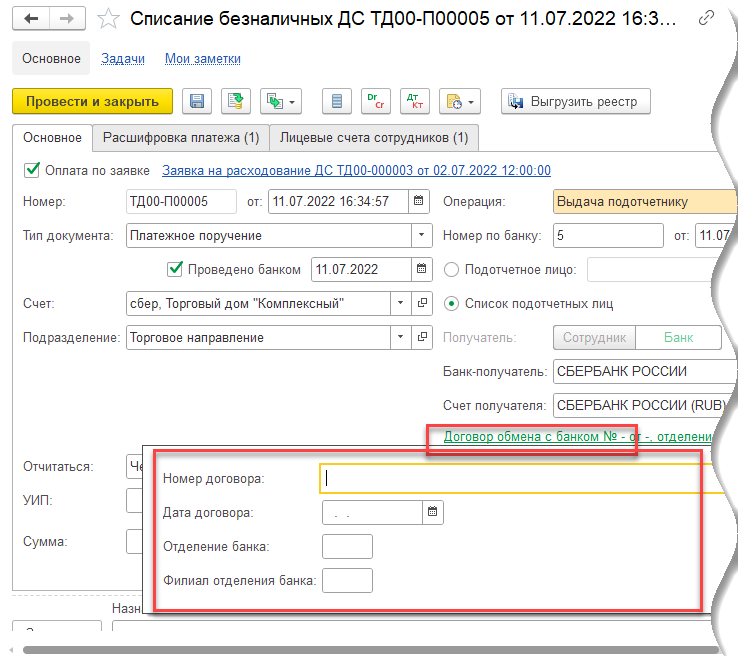
Task: Select the Список подотчетных лиц radio button
Action: coord(451,303)
